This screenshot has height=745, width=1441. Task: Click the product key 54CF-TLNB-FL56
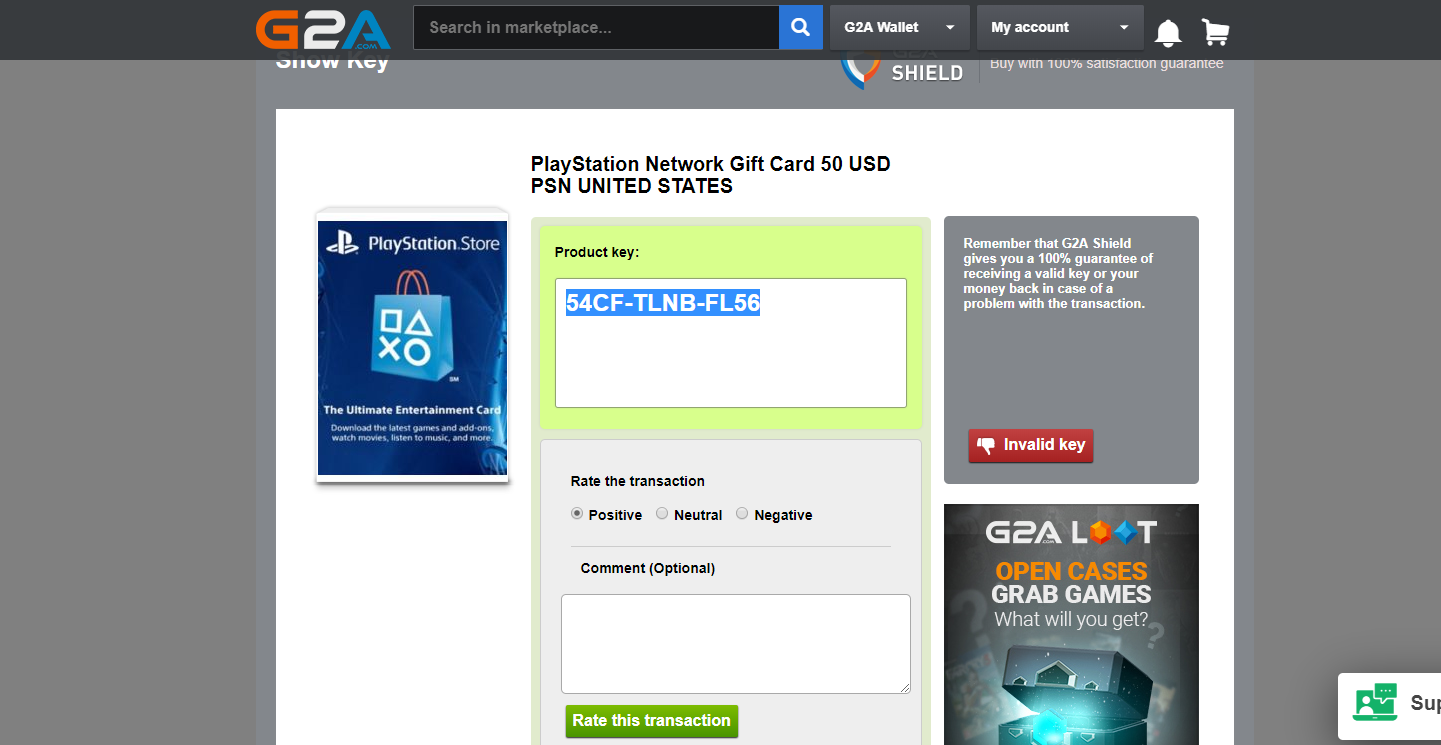coord(663,303)
